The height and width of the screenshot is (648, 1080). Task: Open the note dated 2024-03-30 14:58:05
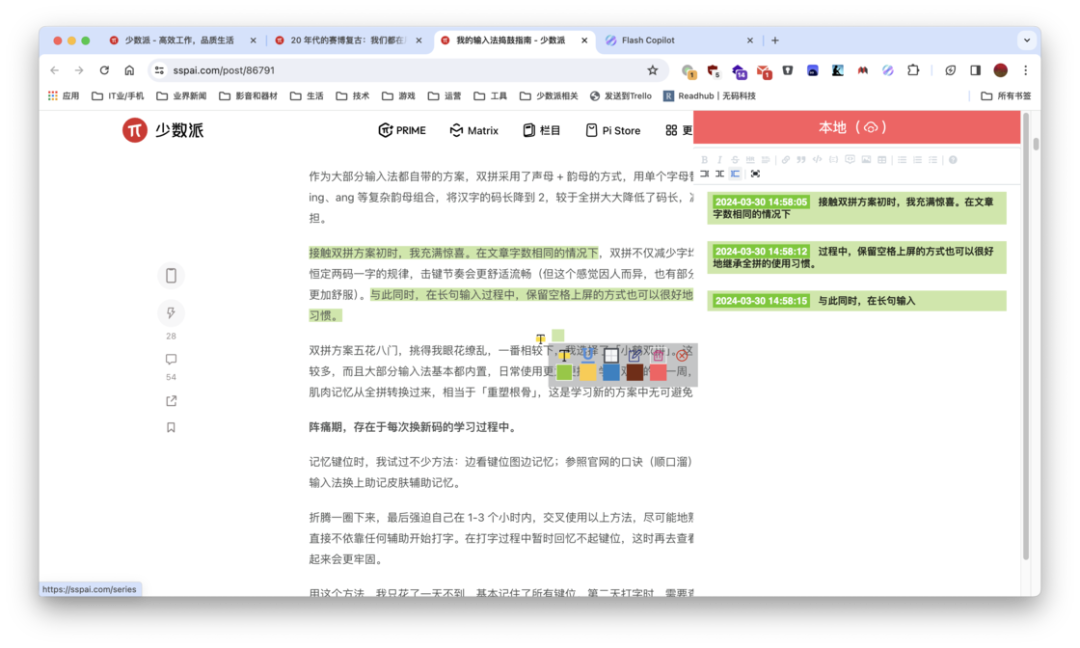click(x=856, y=208)
